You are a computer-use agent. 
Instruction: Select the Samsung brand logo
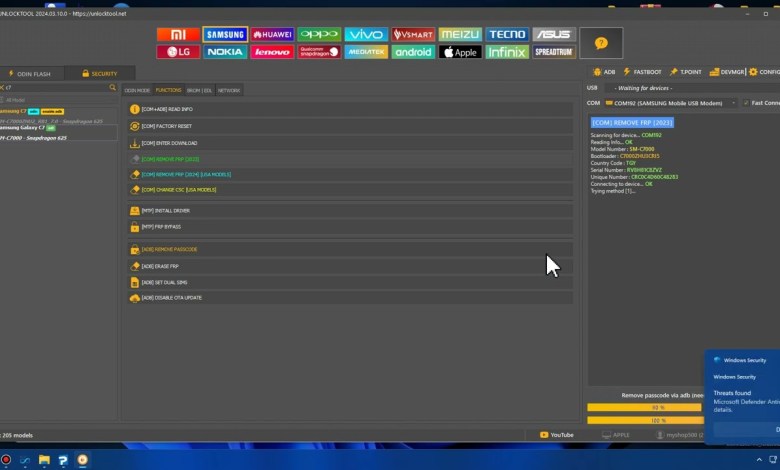pos(225,34)
